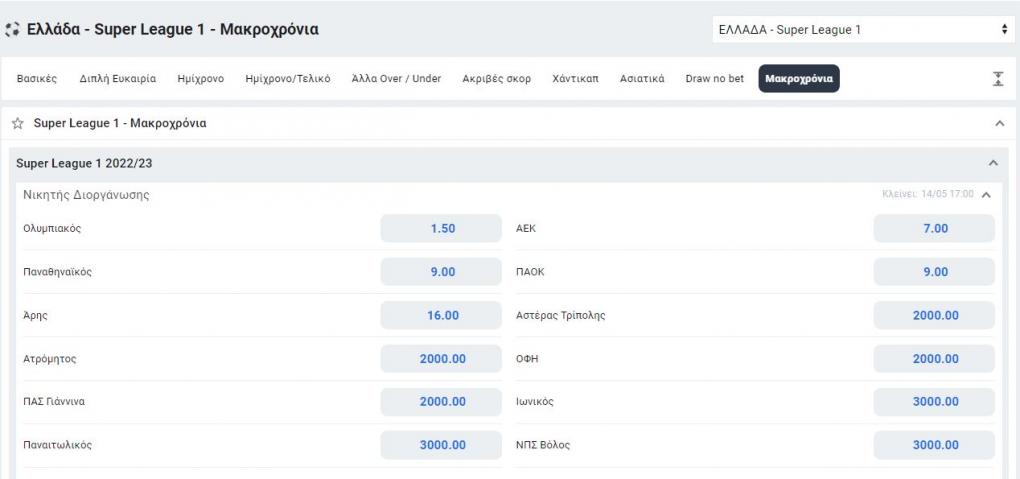Pick the Παναιτωλικός odds 3000.00
Image resolution: width=1020 pixels, height=479 pixels.
tap(441, 445)
